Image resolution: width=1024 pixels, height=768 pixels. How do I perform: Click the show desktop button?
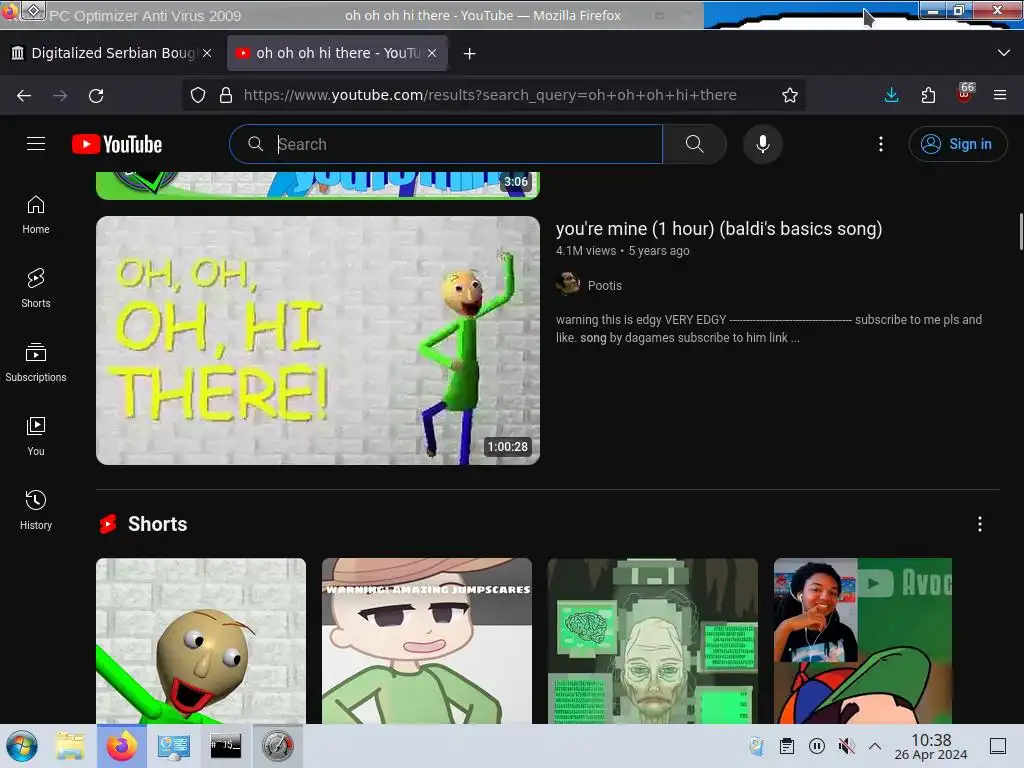click(x=998, y=746)
